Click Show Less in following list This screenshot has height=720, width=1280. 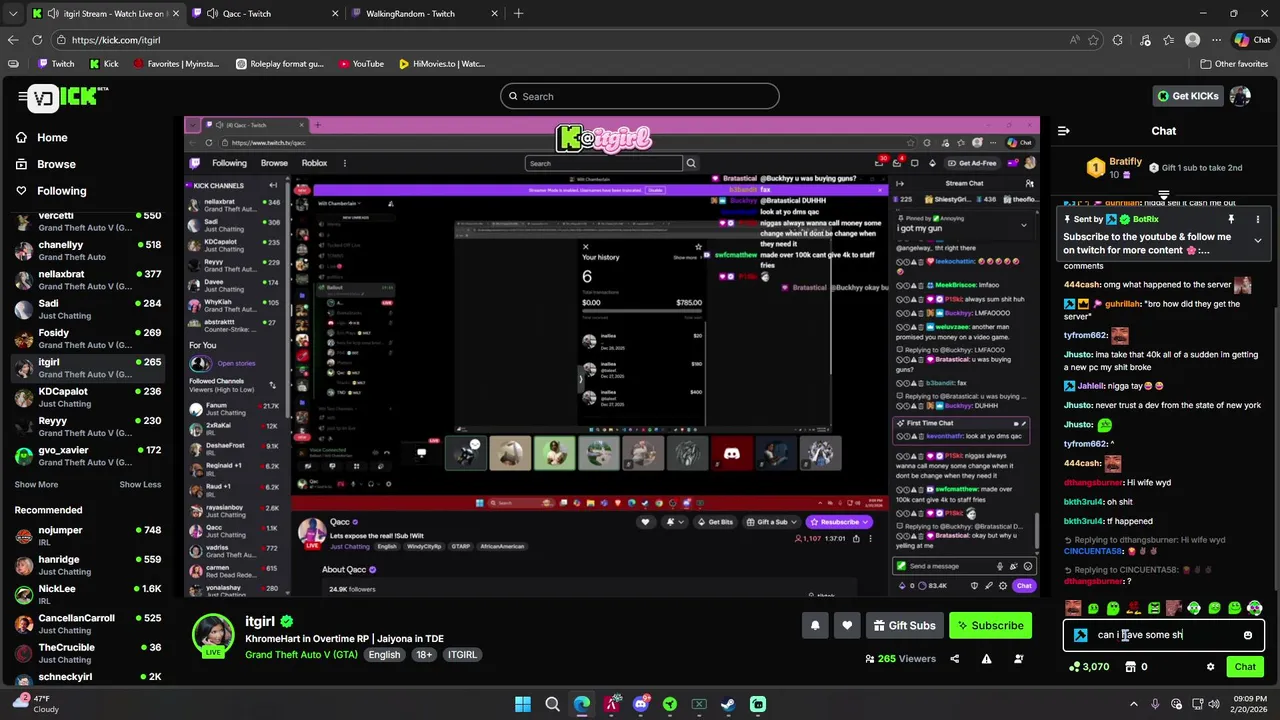tap(140, 485)
